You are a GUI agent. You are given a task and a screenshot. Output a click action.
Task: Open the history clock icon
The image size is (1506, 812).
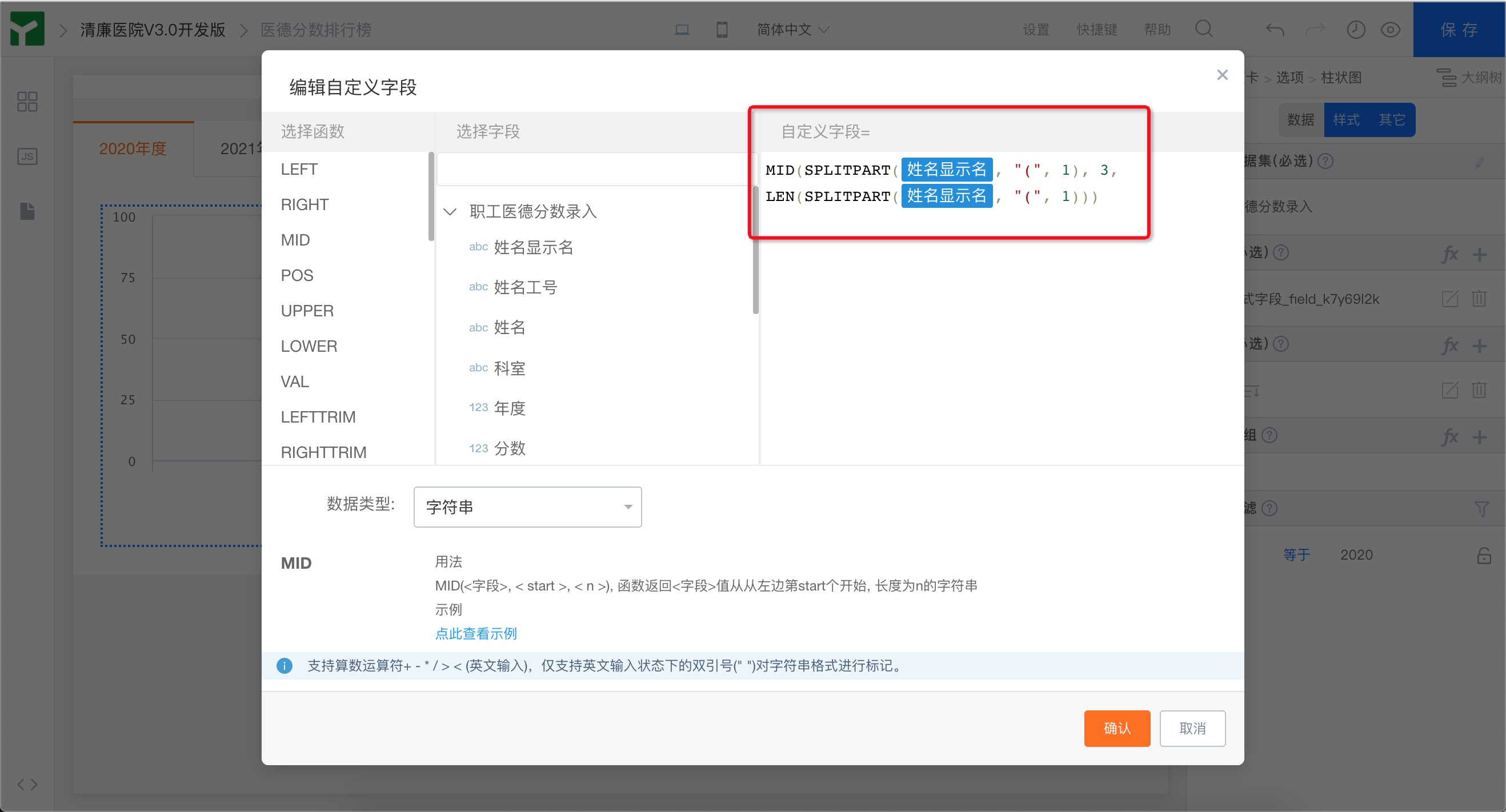pos(1355,29)
